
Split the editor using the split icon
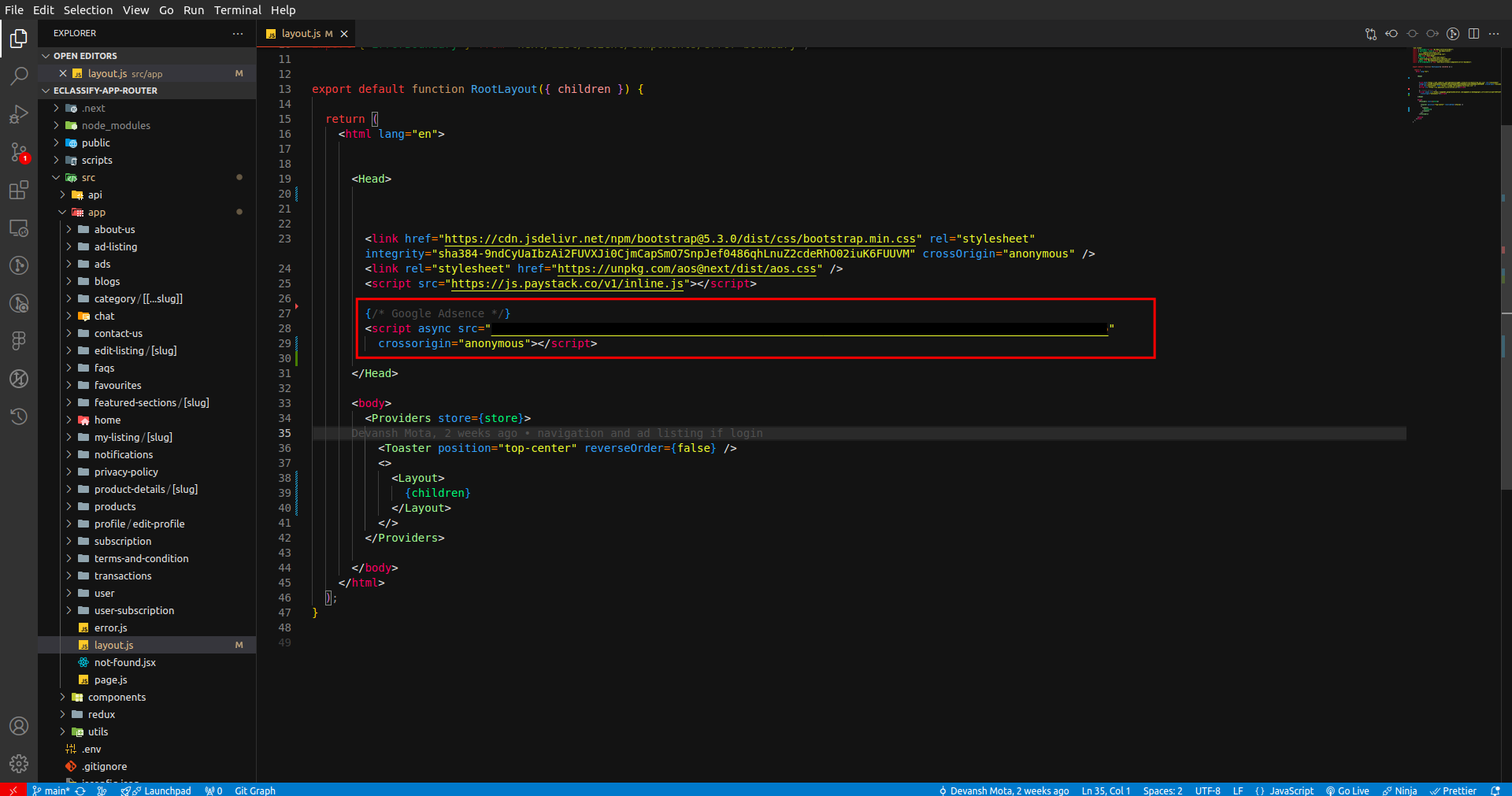1474,34
